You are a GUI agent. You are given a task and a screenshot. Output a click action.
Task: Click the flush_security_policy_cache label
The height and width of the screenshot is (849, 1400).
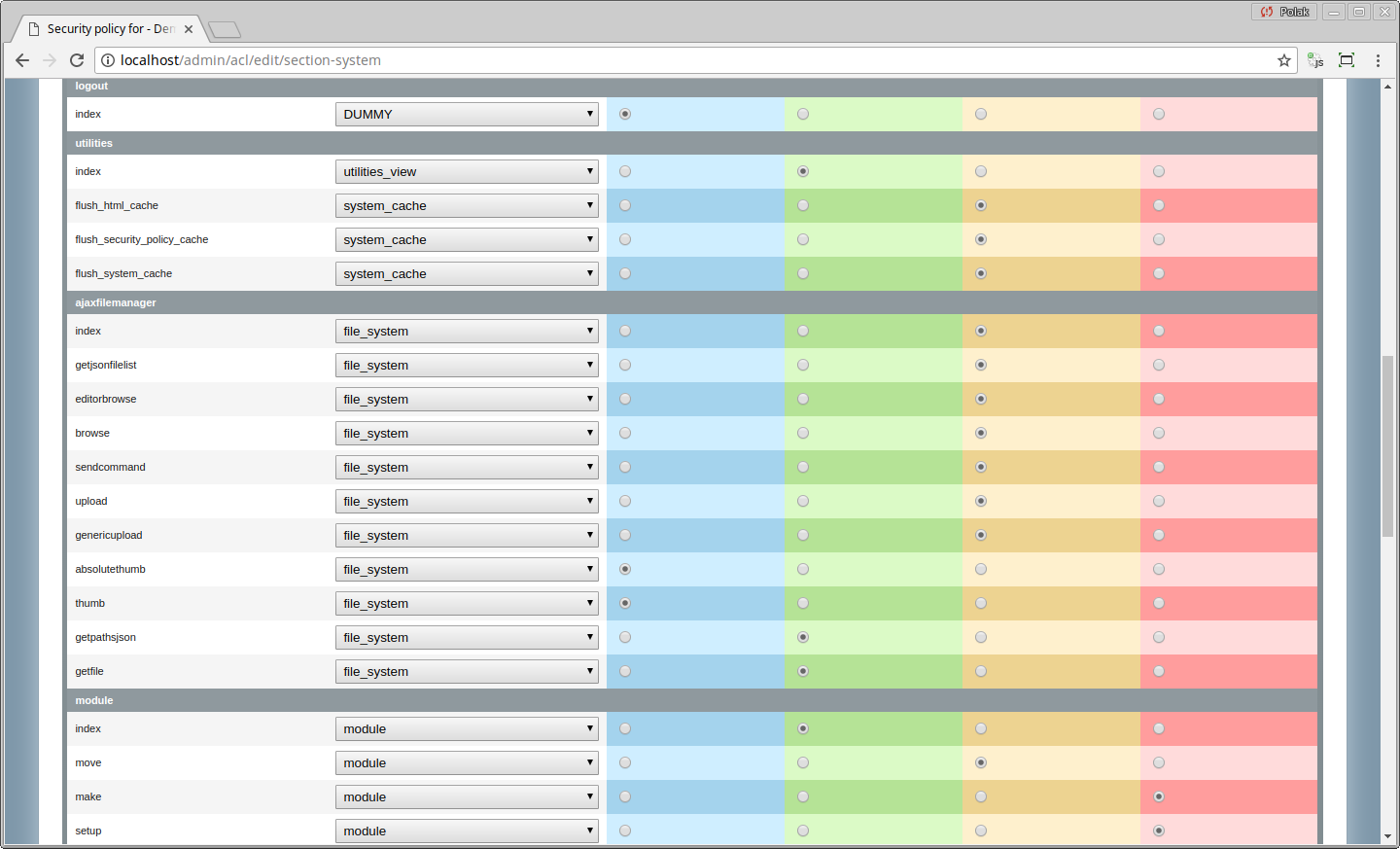coord(142,239)
